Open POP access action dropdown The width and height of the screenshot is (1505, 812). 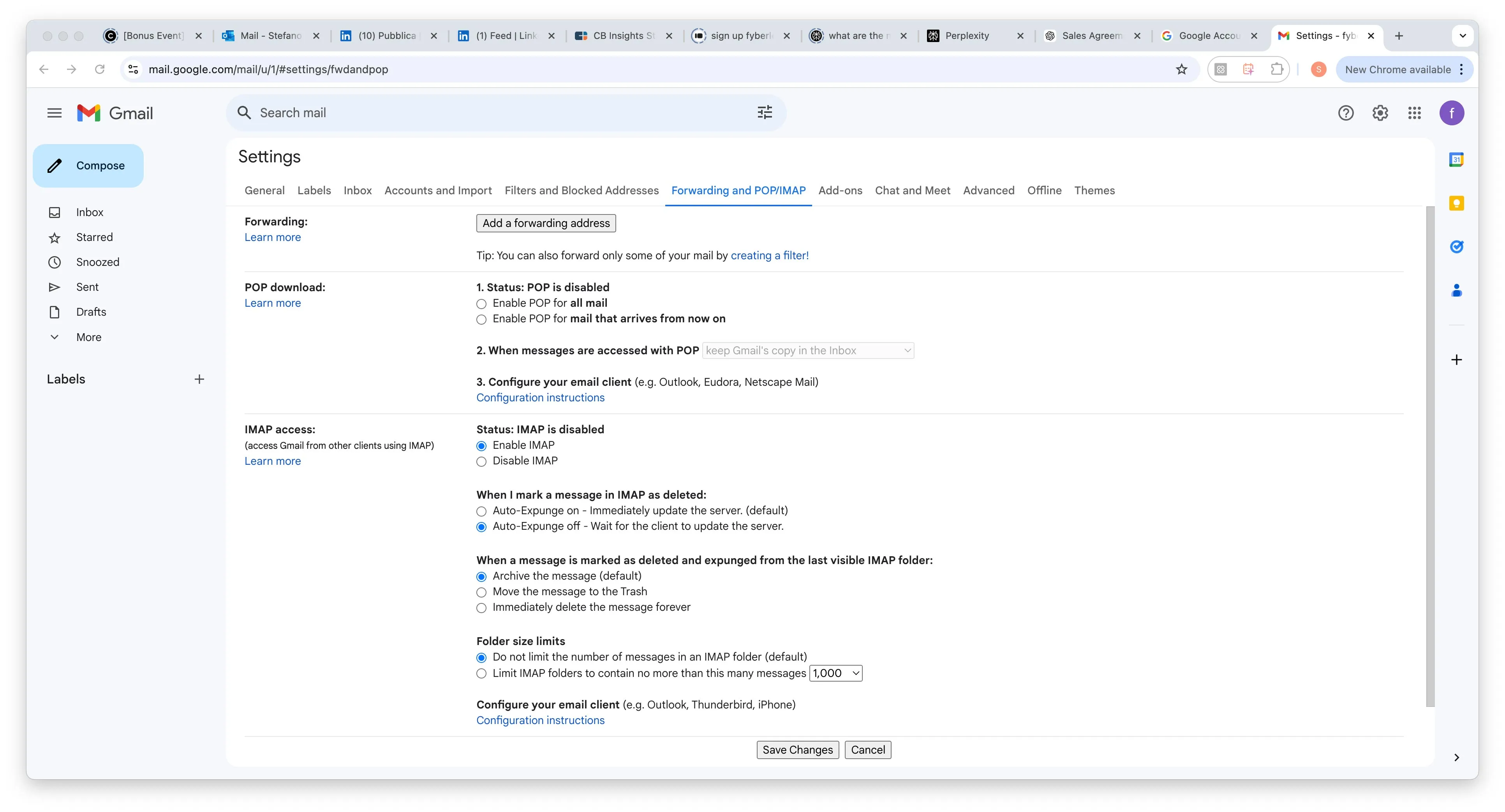pyautogui.click(x=808, y=350)
